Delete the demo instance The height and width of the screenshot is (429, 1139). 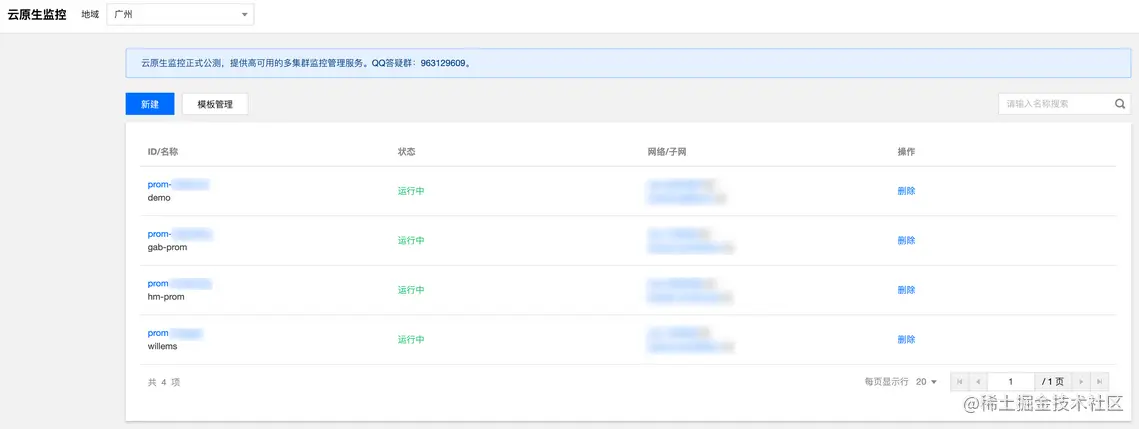click(906, 191)
